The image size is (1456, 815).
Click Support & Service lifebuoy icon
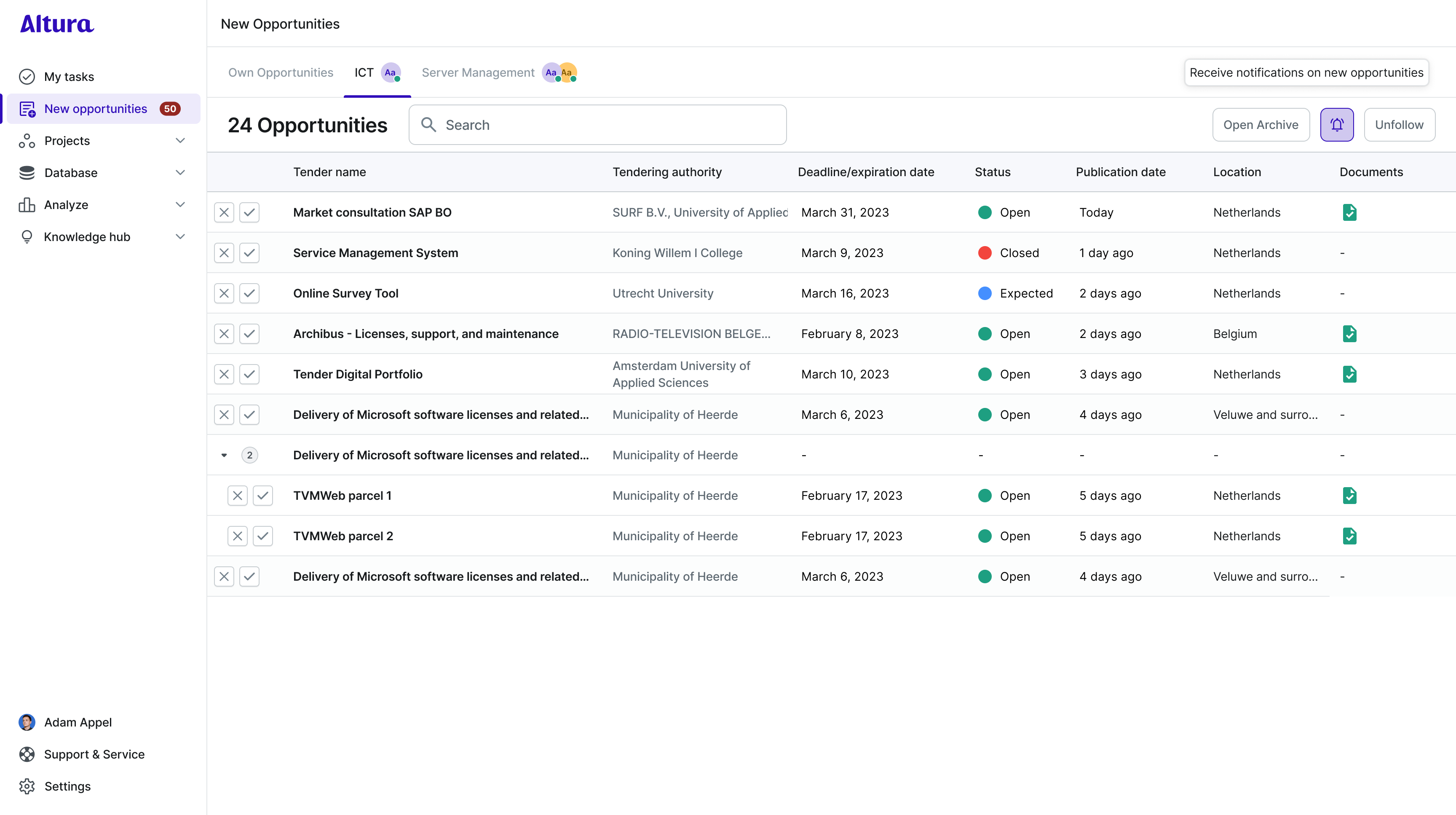(x=27, y=754)
